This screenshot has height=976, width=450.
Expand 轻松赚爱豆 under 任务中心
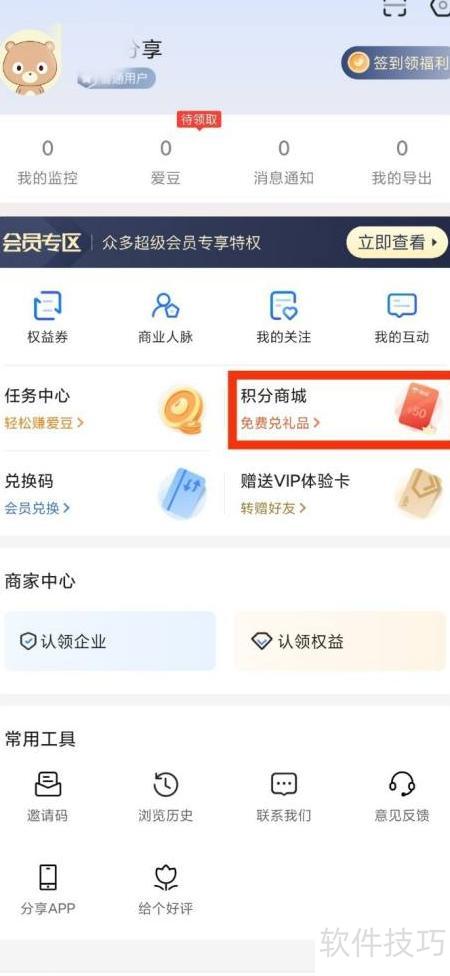[44, 423]
